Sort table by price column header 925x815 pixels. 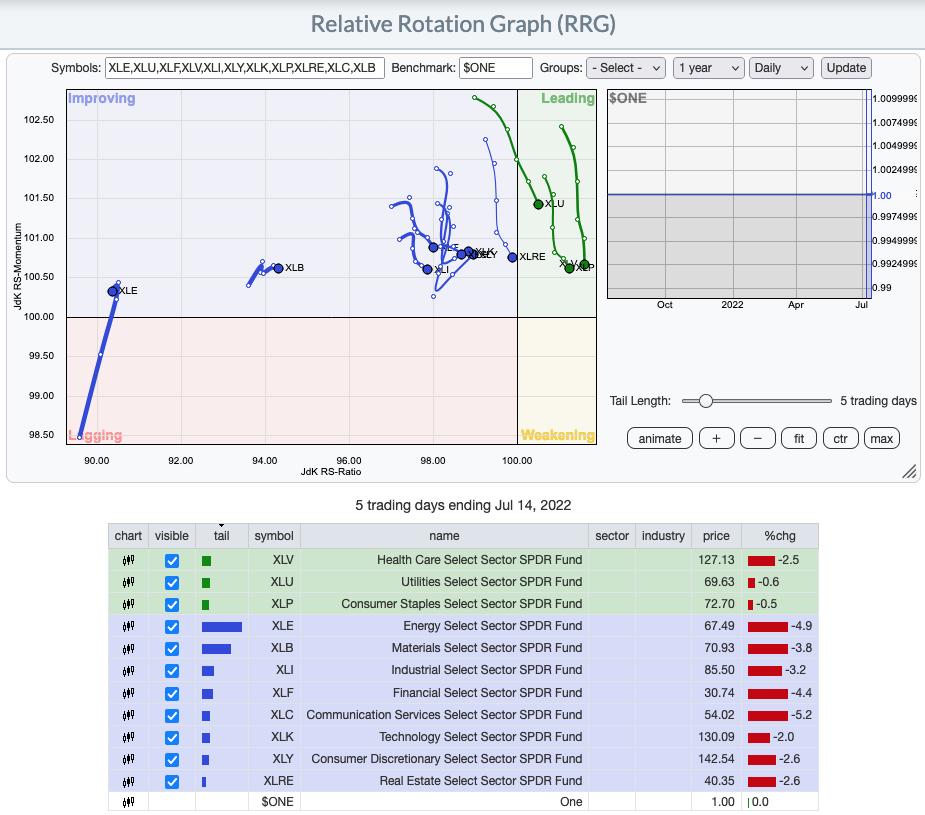(x=716, y=536)
